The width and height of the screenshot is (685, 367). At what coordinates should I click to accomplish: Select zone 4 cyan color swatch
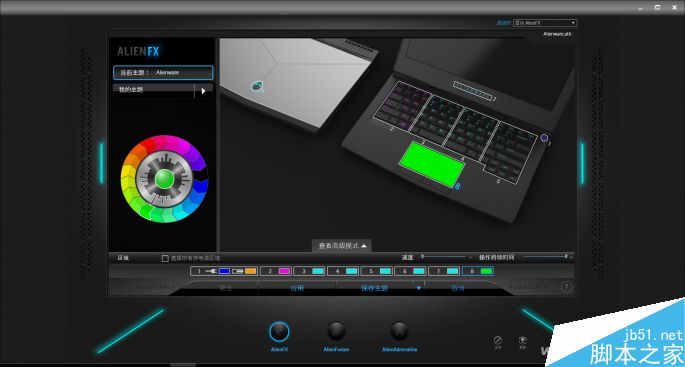point(352,271)
